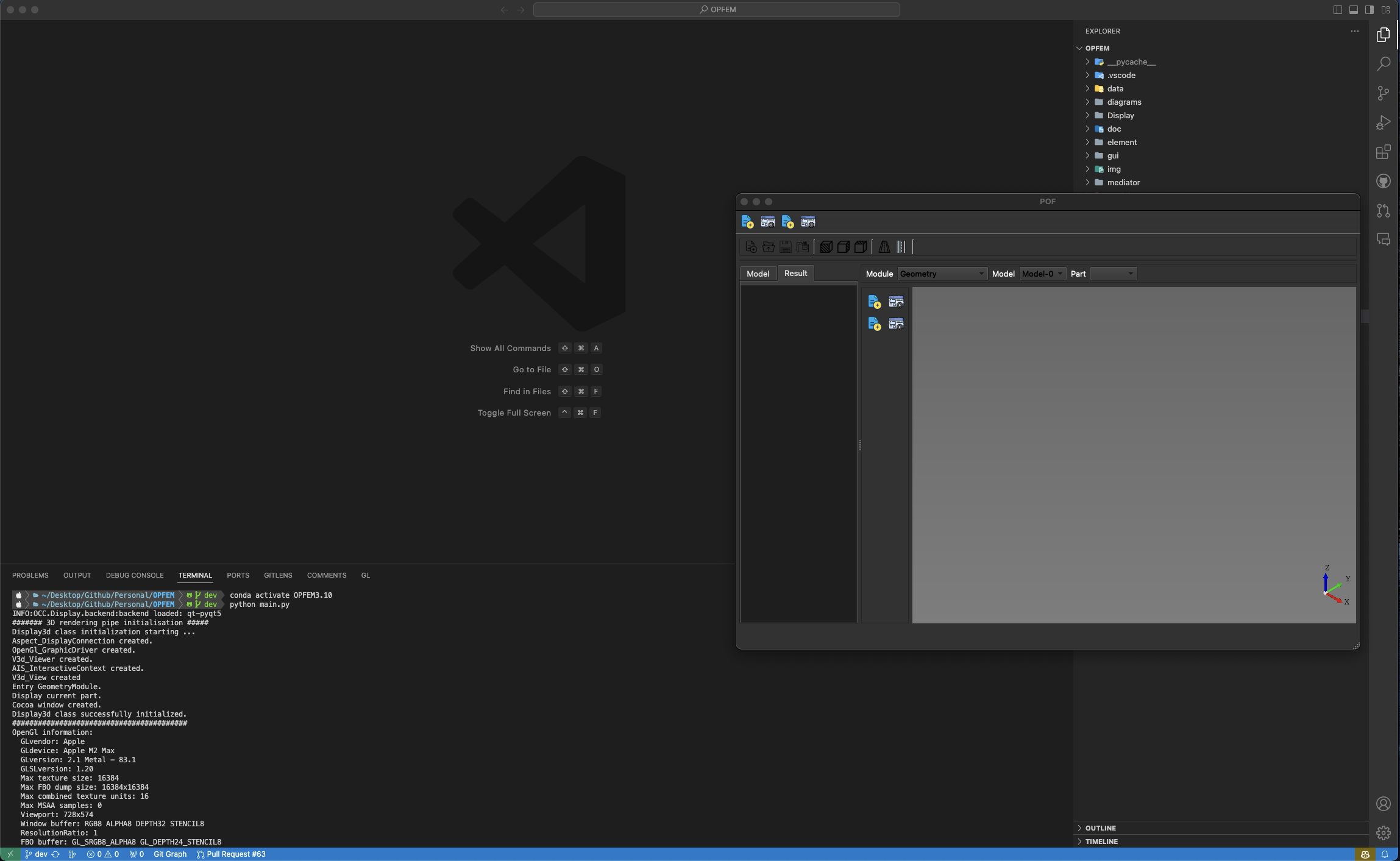Open the Model-0 dropdown
Viewport: 1400px width, 861px height.
[x=1042, y=274]
